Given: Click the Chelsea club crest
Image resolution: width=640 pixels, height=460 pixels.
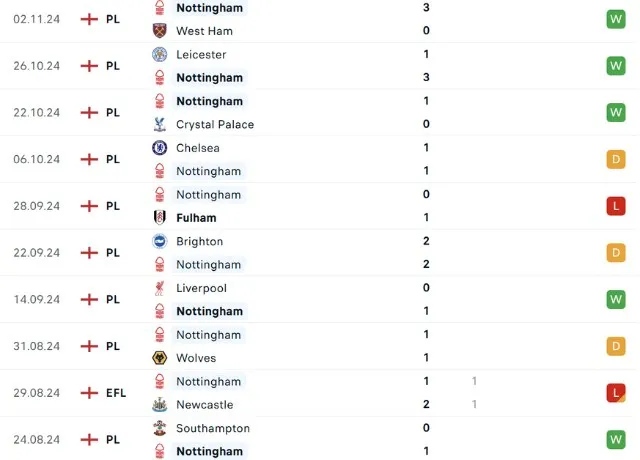Looking at the screenshot, I should click(x=159, y=148).
